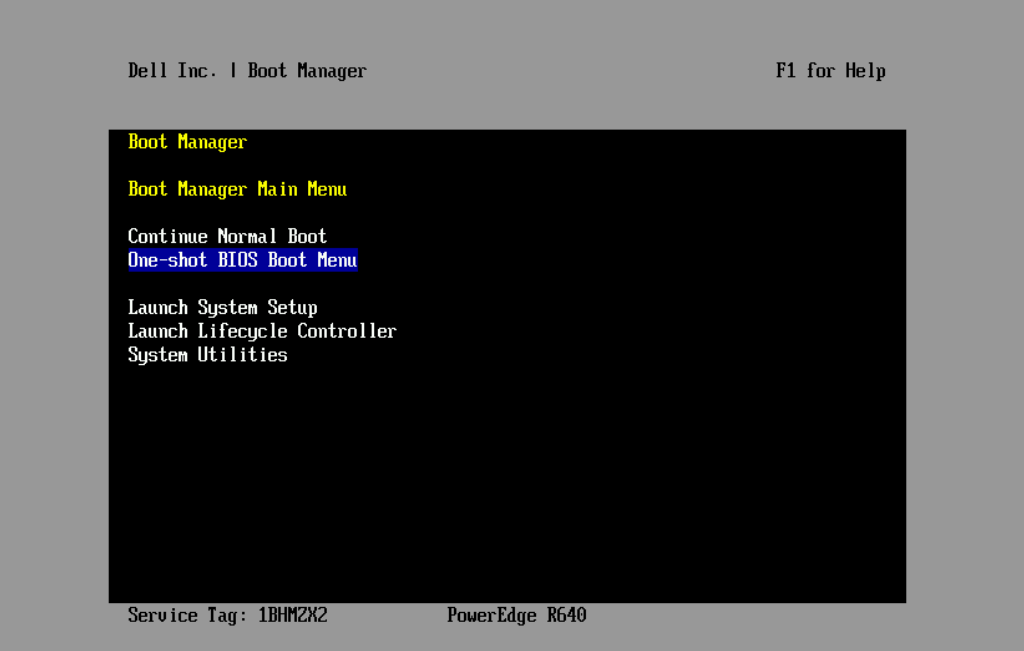This screenshot has height=651, width=1024.
Task: Open System Utilities
Action: (x=207, y=355)
